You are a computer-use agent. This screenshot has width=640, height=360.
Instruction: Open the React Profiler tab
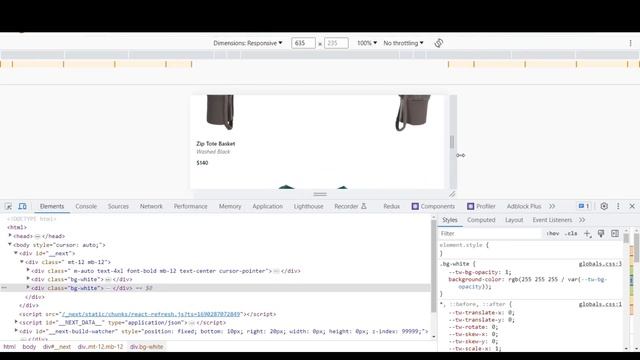(x=481, y=207)
